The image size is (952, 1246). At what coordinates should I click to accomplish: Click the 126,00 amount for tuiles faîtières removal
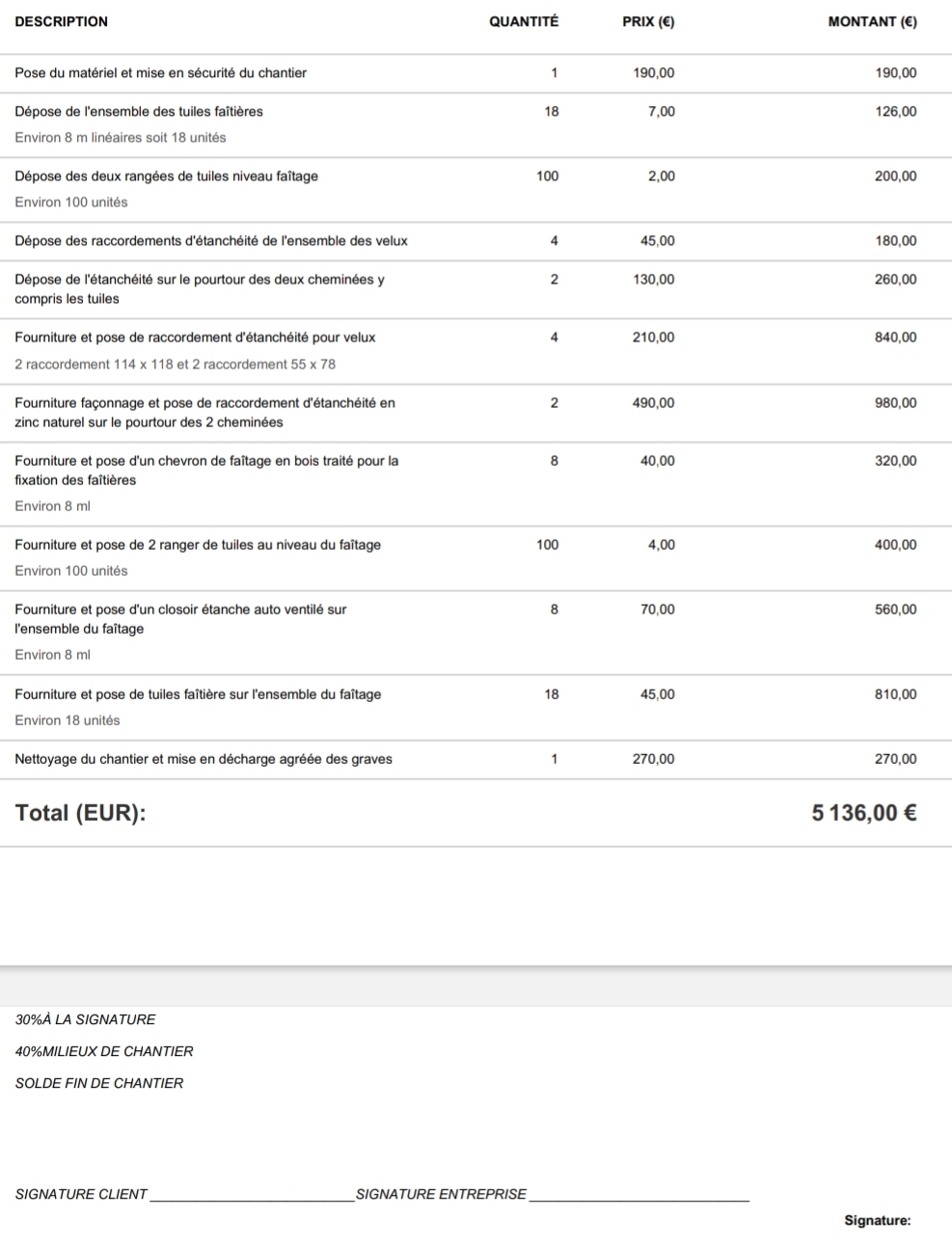(895, 112)
